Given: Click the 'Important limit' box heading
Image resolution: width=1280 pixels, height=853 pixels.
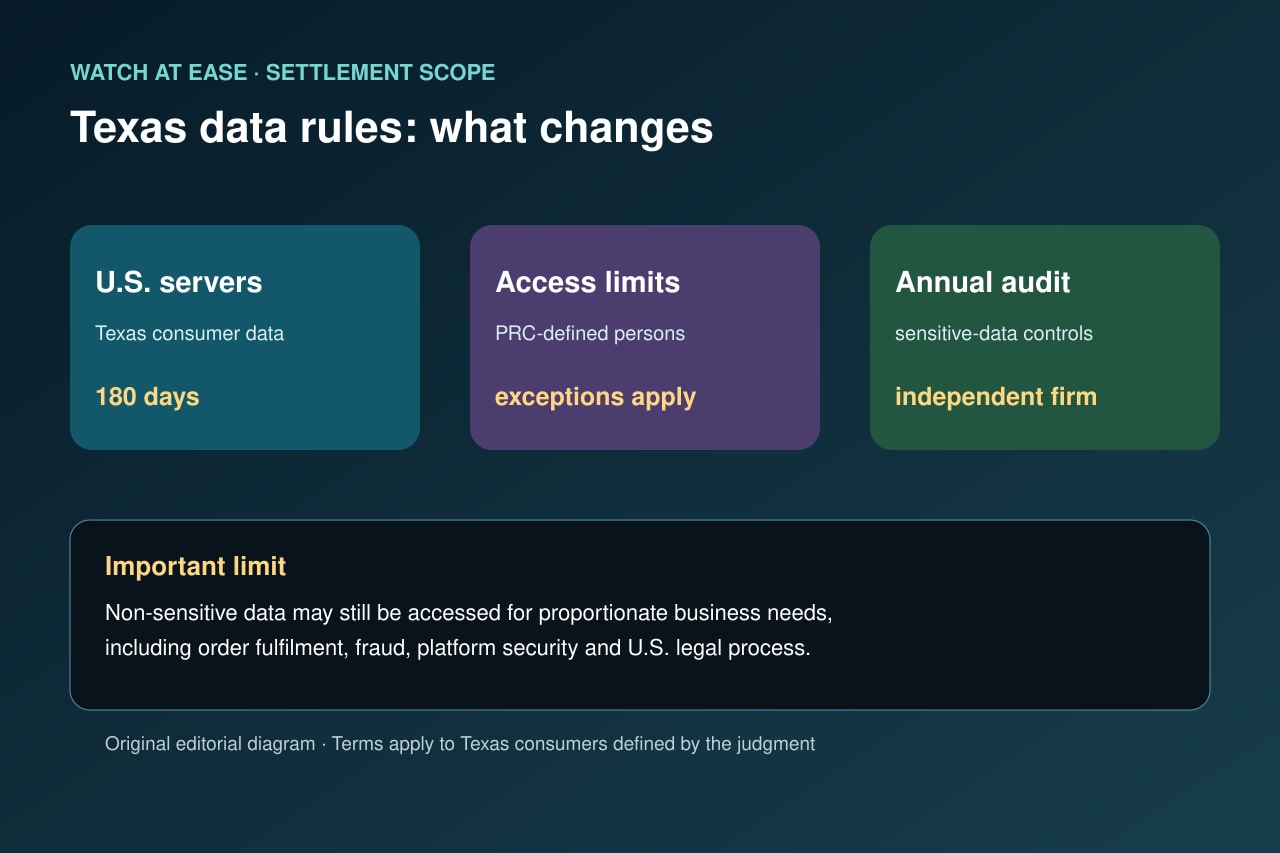Looking at the screenshot, I should (196, 566).
